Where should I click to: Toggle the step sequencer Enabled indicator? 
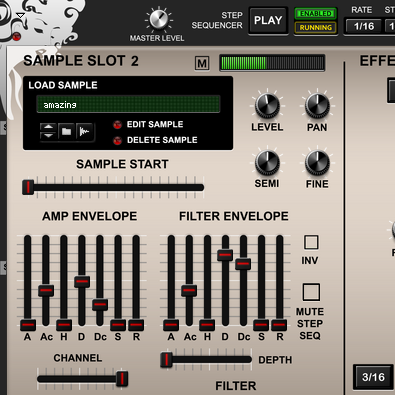coord(315,14)
